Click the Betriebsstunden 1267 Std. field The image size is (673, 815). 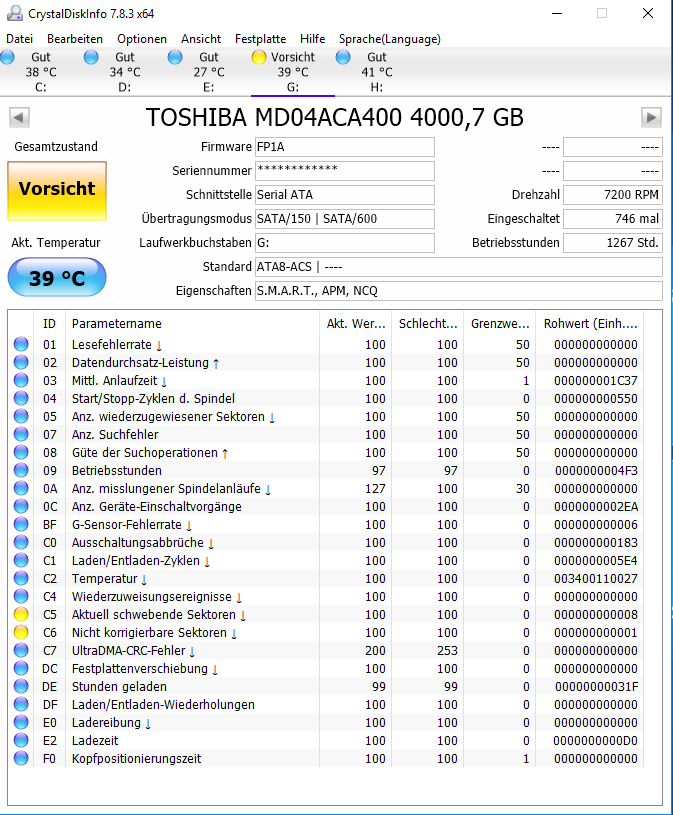coord(613,243)
